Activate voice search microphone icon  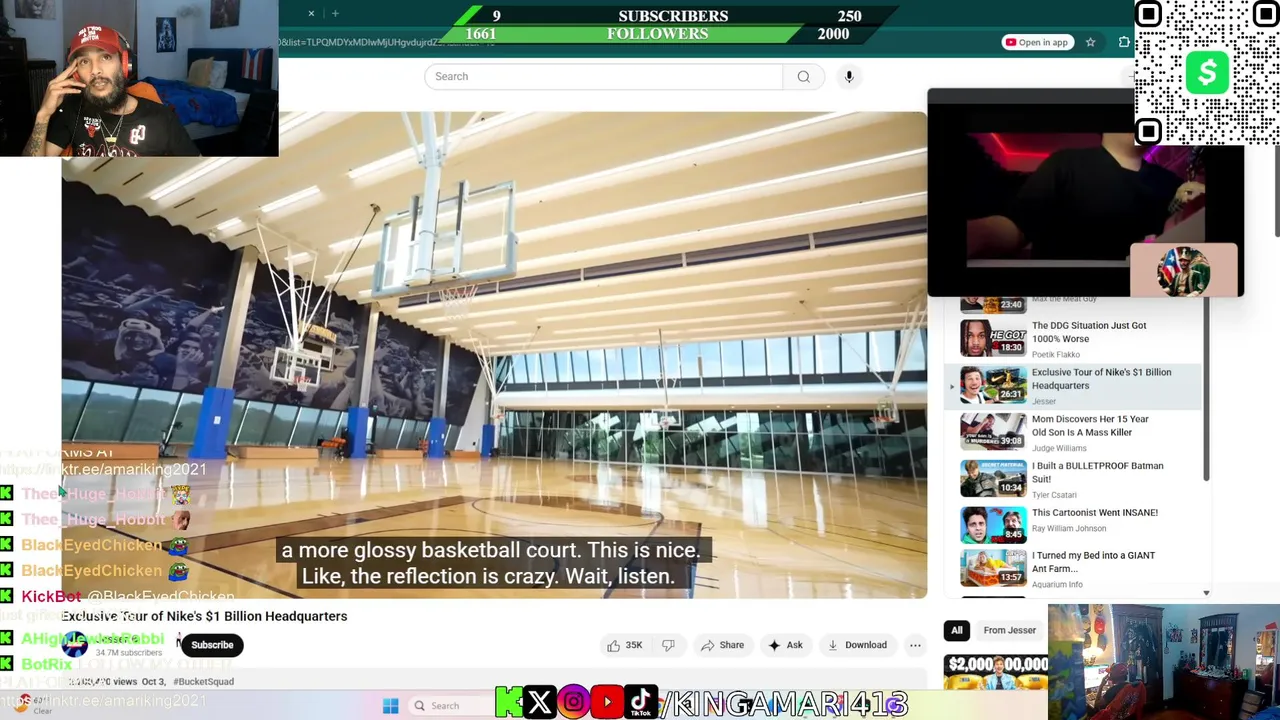click(x=849, y=77)
